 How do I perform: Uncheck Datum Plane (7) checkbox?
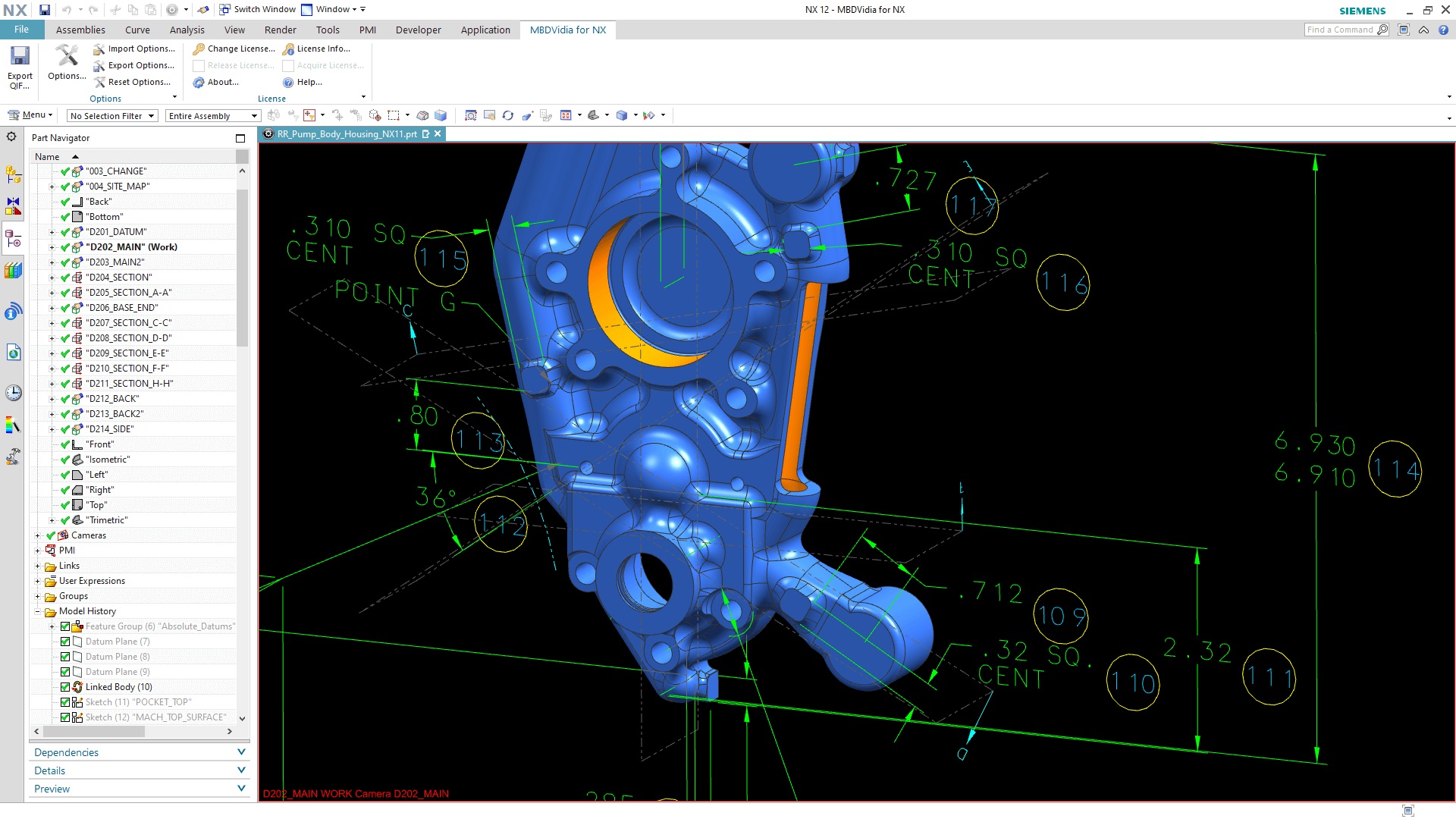[65, 642]
